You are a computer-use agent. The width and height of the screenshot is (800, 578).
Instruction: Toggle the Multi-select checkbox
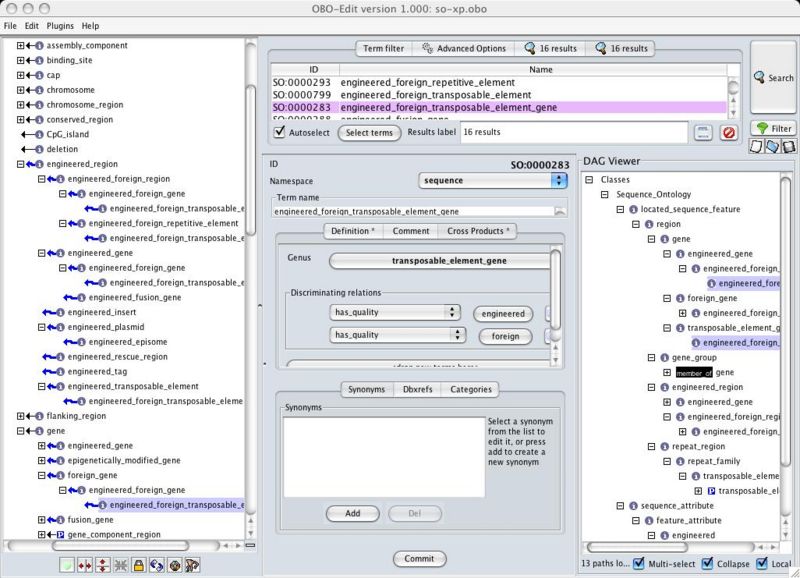[638, 563]
